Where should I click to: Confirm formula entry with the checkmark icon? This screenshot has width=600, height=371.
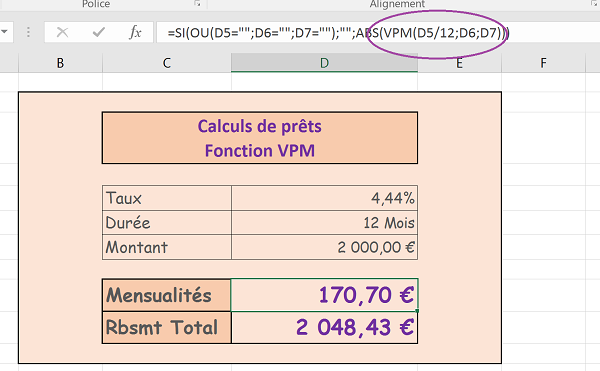(99, 33)
